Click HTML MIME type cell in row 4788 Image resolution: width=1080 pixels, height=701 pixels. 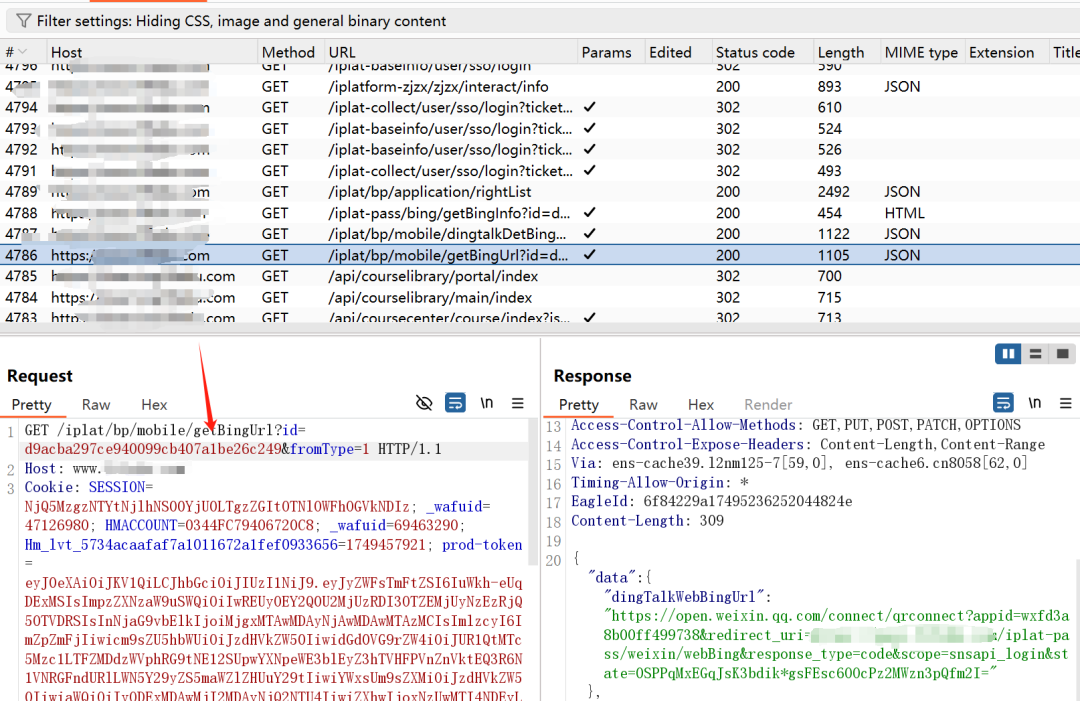pyautogui.click(x=904, y=213)
